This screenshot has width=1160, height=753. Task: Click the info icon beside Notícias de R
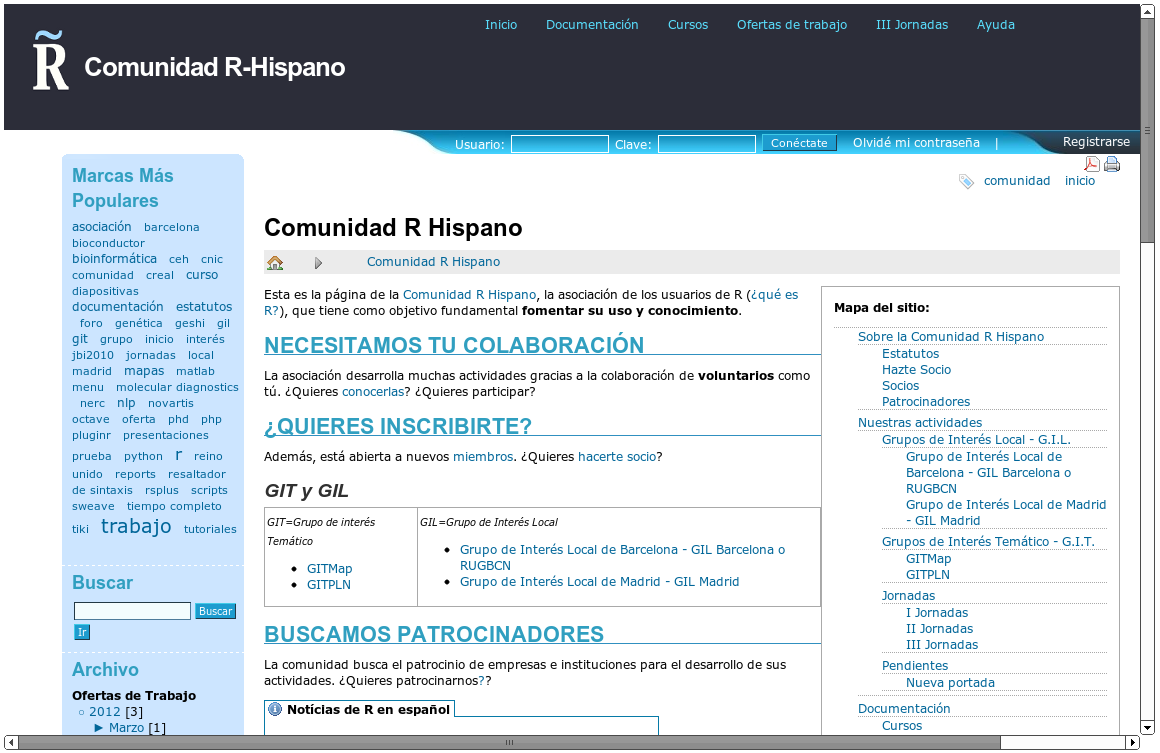coord(275,709)
